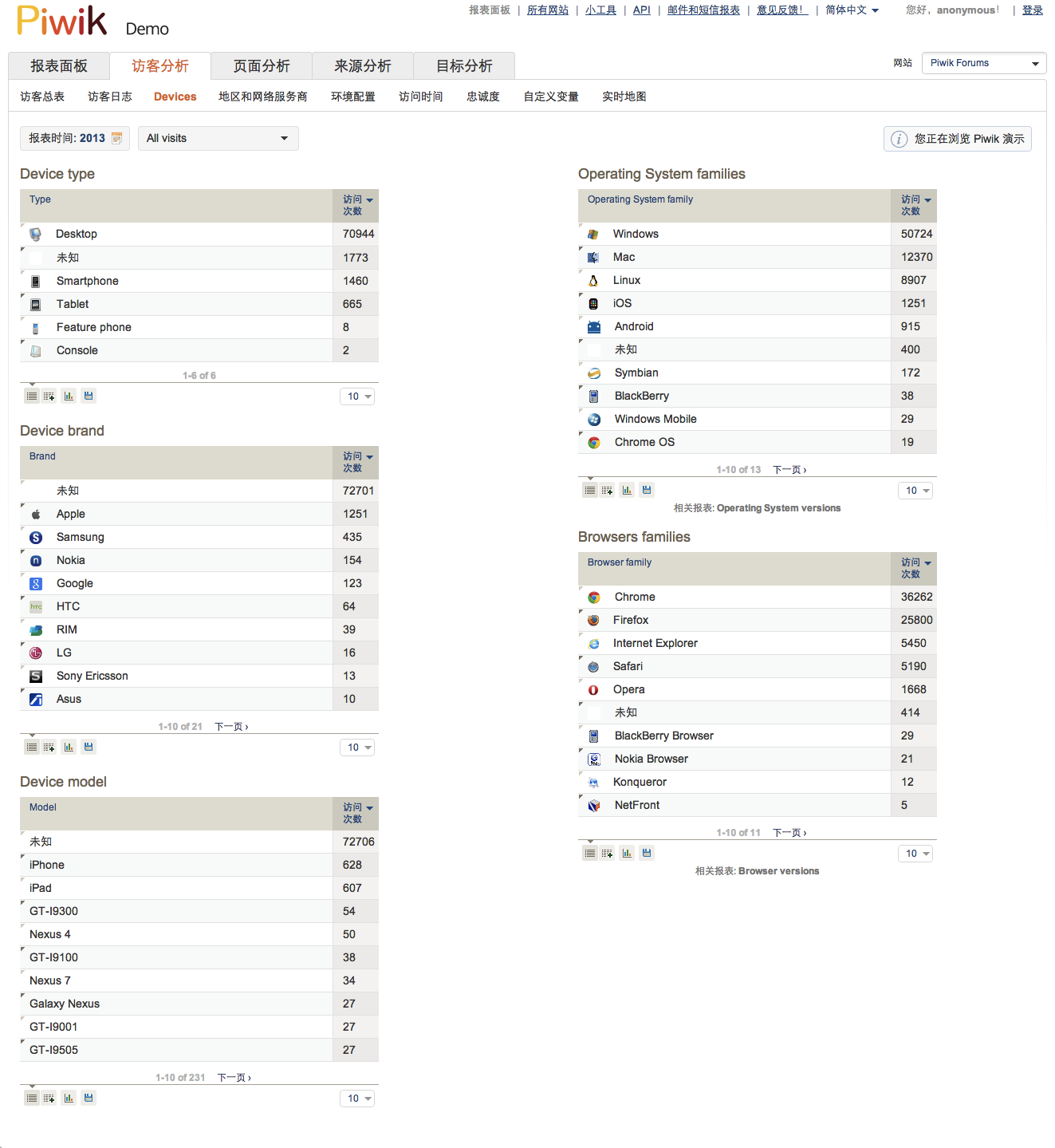1055x1148 pixels.
Task: Select simple table view icon under Device model
Action: [x=32, y=1098]
